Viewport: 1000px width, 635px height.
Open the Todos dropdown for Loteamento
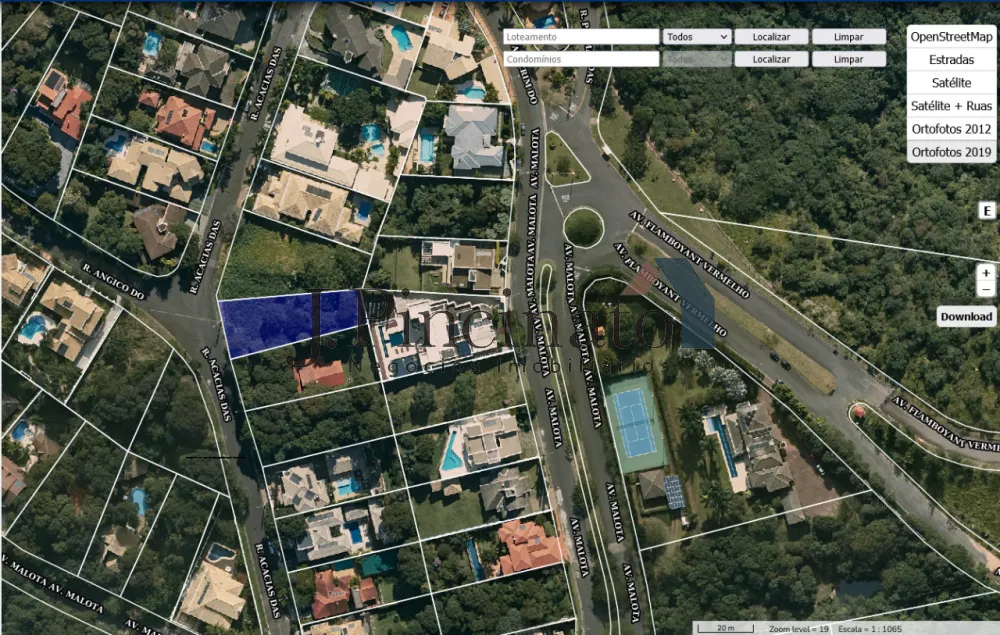[696, 36]
